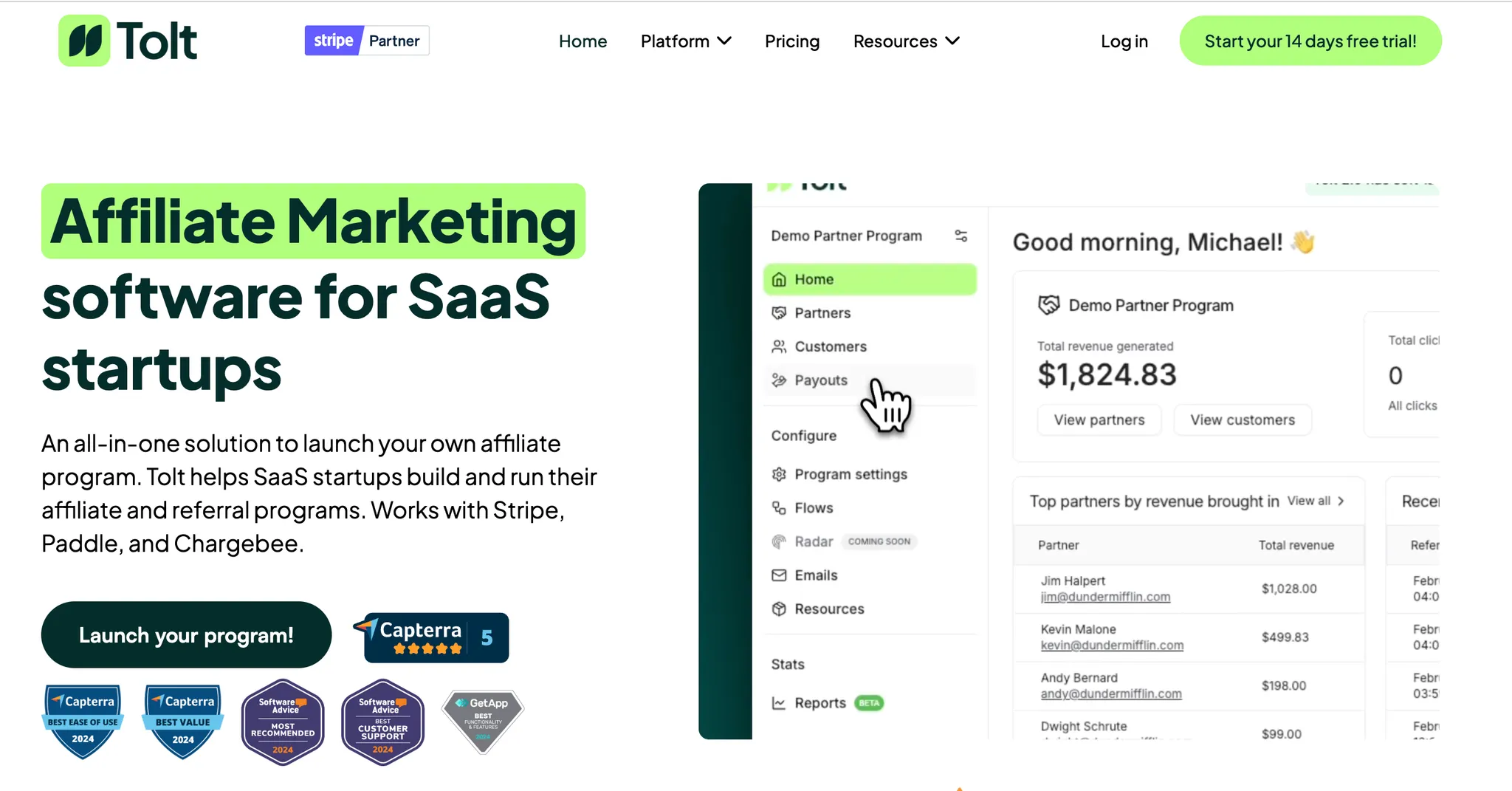Click the Home house icon in sidebar
Screen dimensions: 1512x791
779,280
